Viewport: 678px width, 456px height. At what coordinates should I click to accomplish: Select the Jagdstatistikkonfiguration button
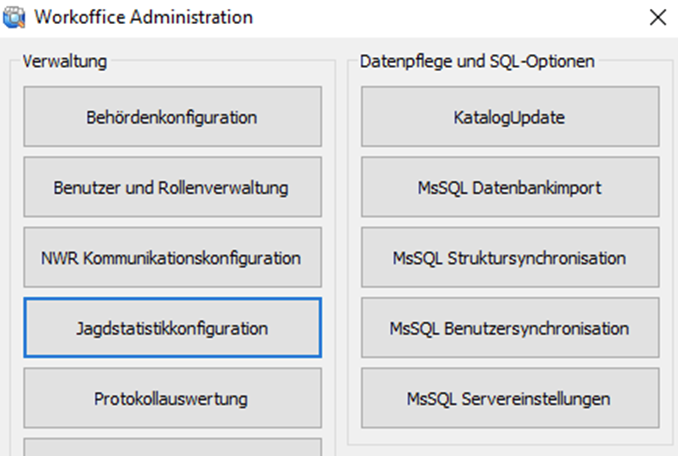(172, 327)
